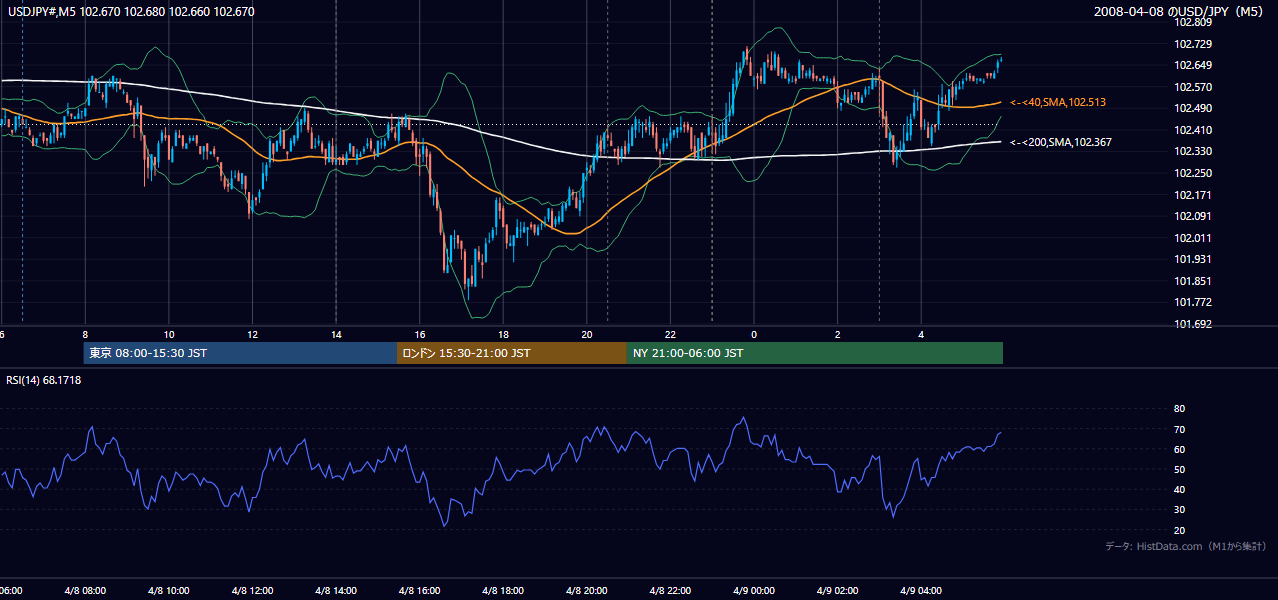Click RSI scale label 60

pyautogui.click(x=1179, y=449)
